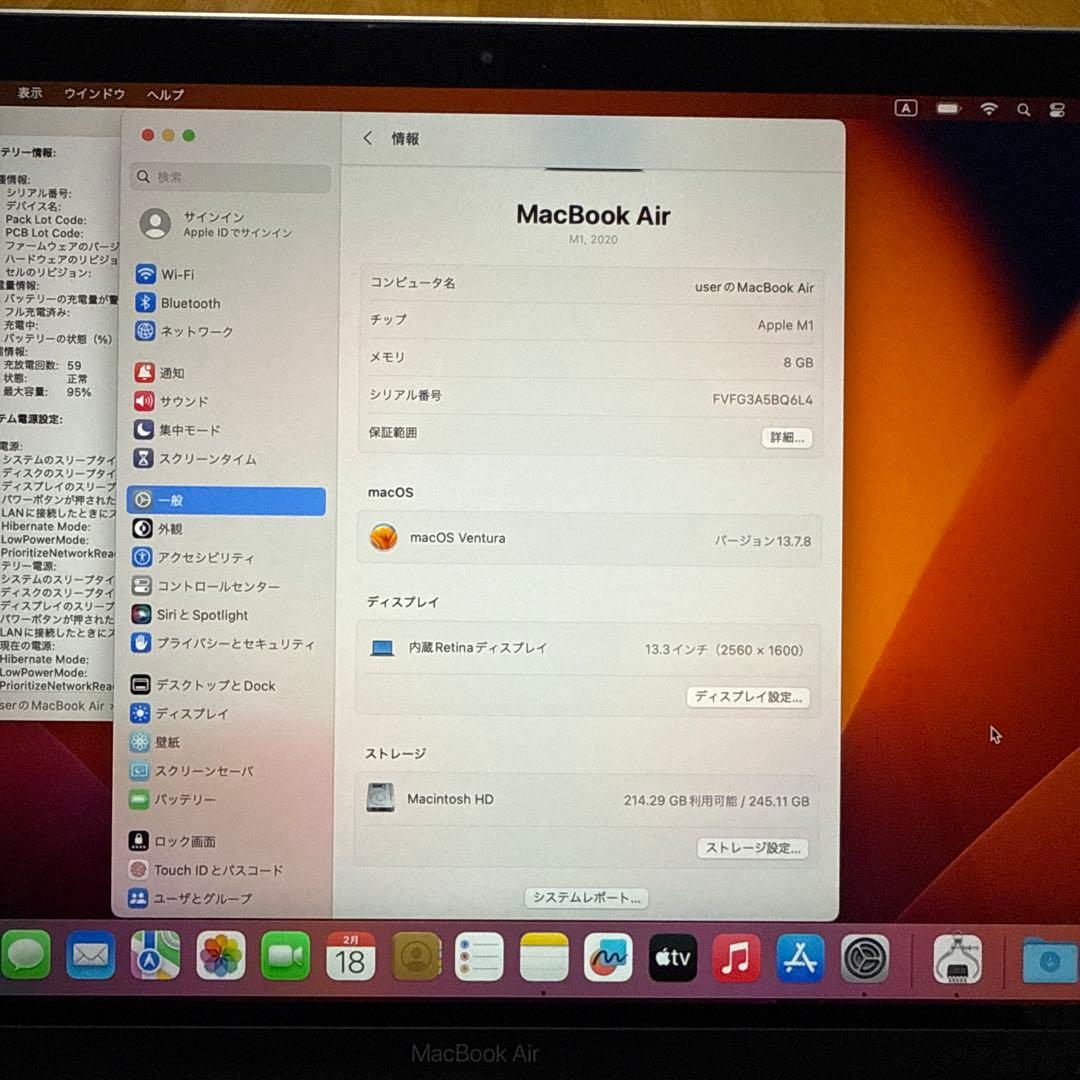Click the battery status menu bar icon
The height and width of the screenshot is (1080, 1080).
[948, 109]
